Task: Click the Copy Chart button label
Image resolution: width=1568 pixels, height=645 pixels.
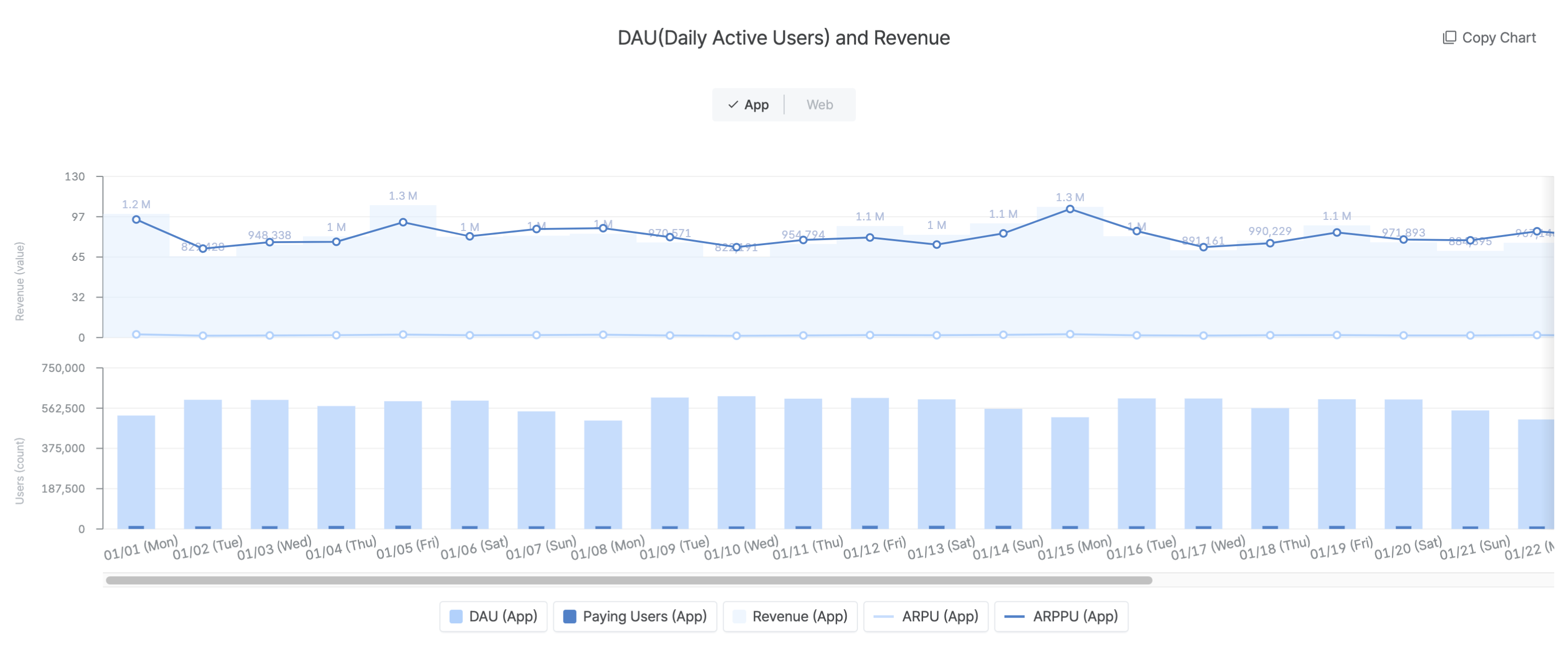Action: click(x=1499, y=38)
